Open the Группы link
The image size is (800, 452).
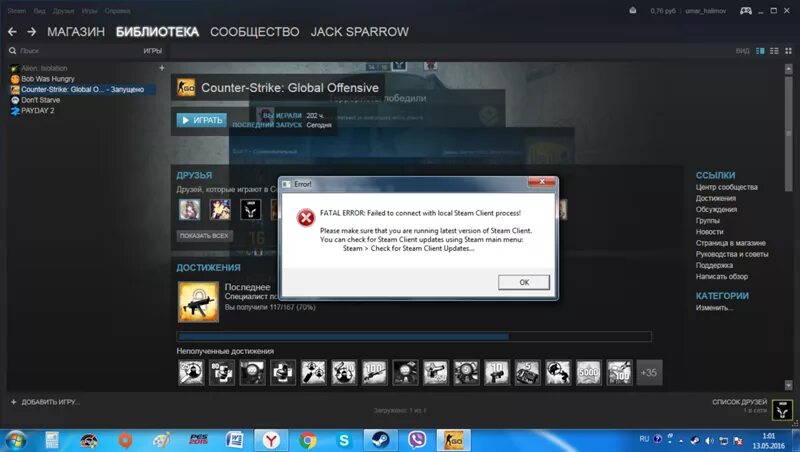pyautogui.click(x=708, y=221)
